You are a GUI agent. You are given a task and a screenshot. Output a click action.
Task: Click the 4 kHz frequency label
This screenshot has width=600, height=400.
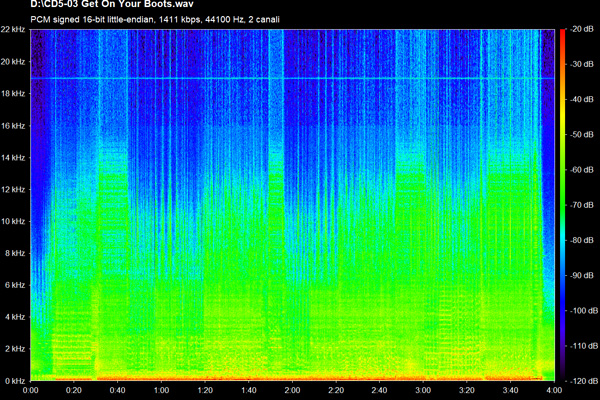[13, 317]
